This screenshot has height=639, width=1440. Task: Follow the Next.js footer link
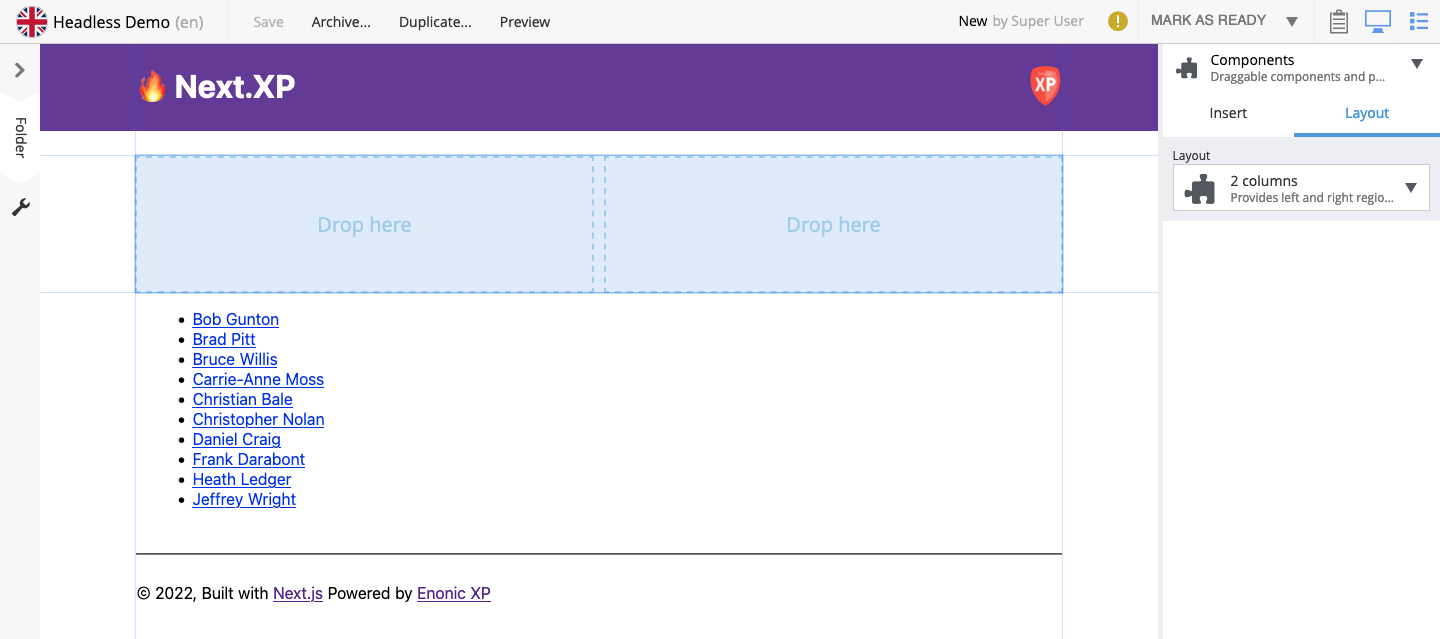(x=298, y=593)
